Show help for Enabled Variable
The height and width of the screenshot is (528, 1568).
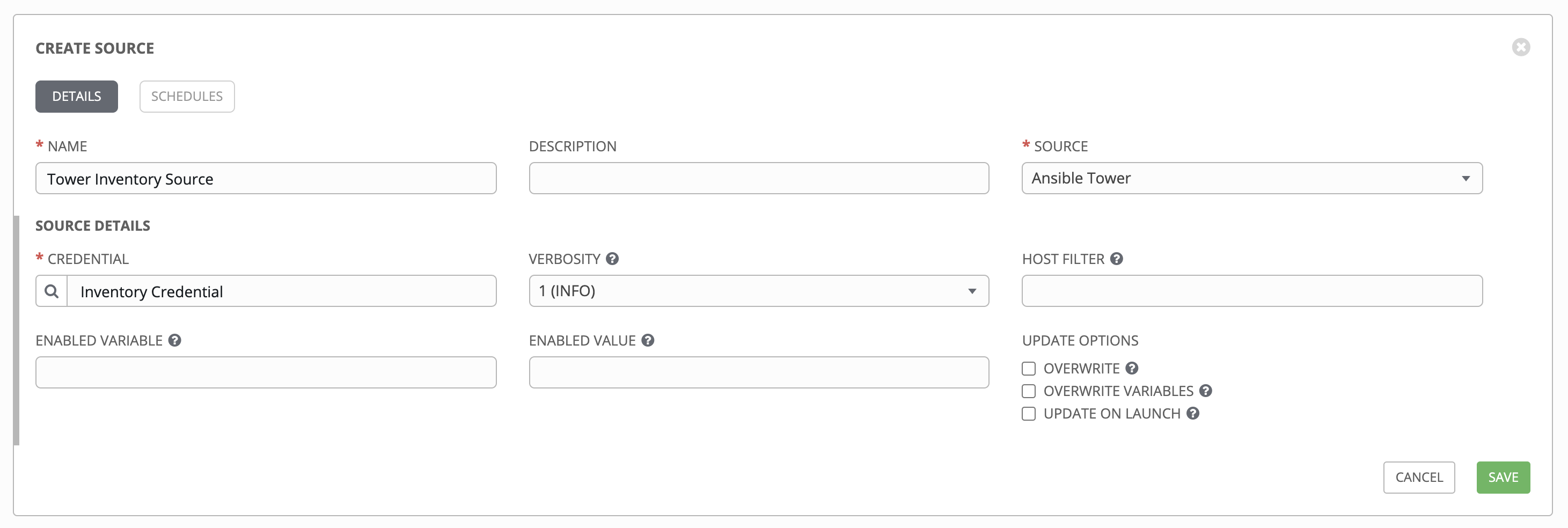click(x=175, y=340)
